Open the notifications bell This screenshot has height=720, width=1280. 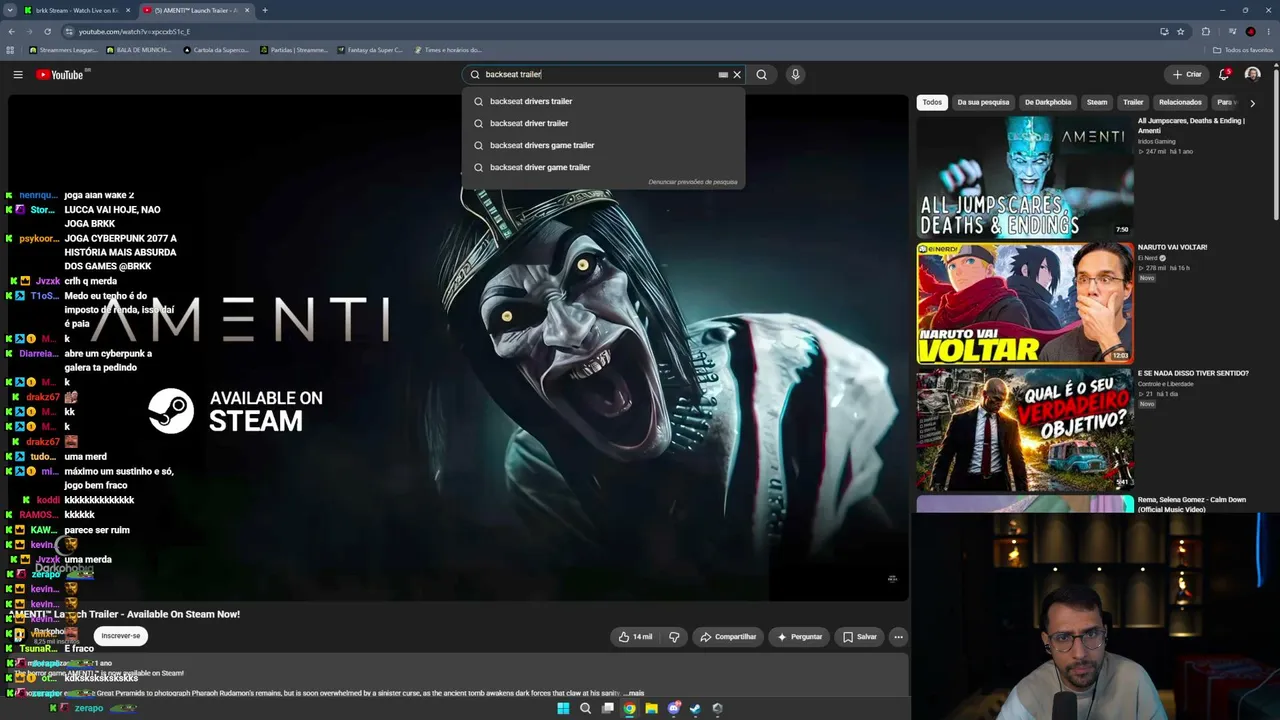click(1224, 74)
